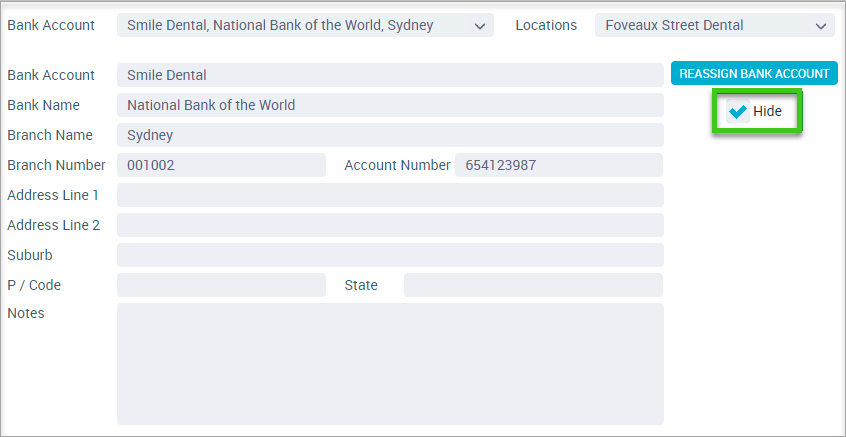Select the Address Line 2 field

tap(390, 225)
